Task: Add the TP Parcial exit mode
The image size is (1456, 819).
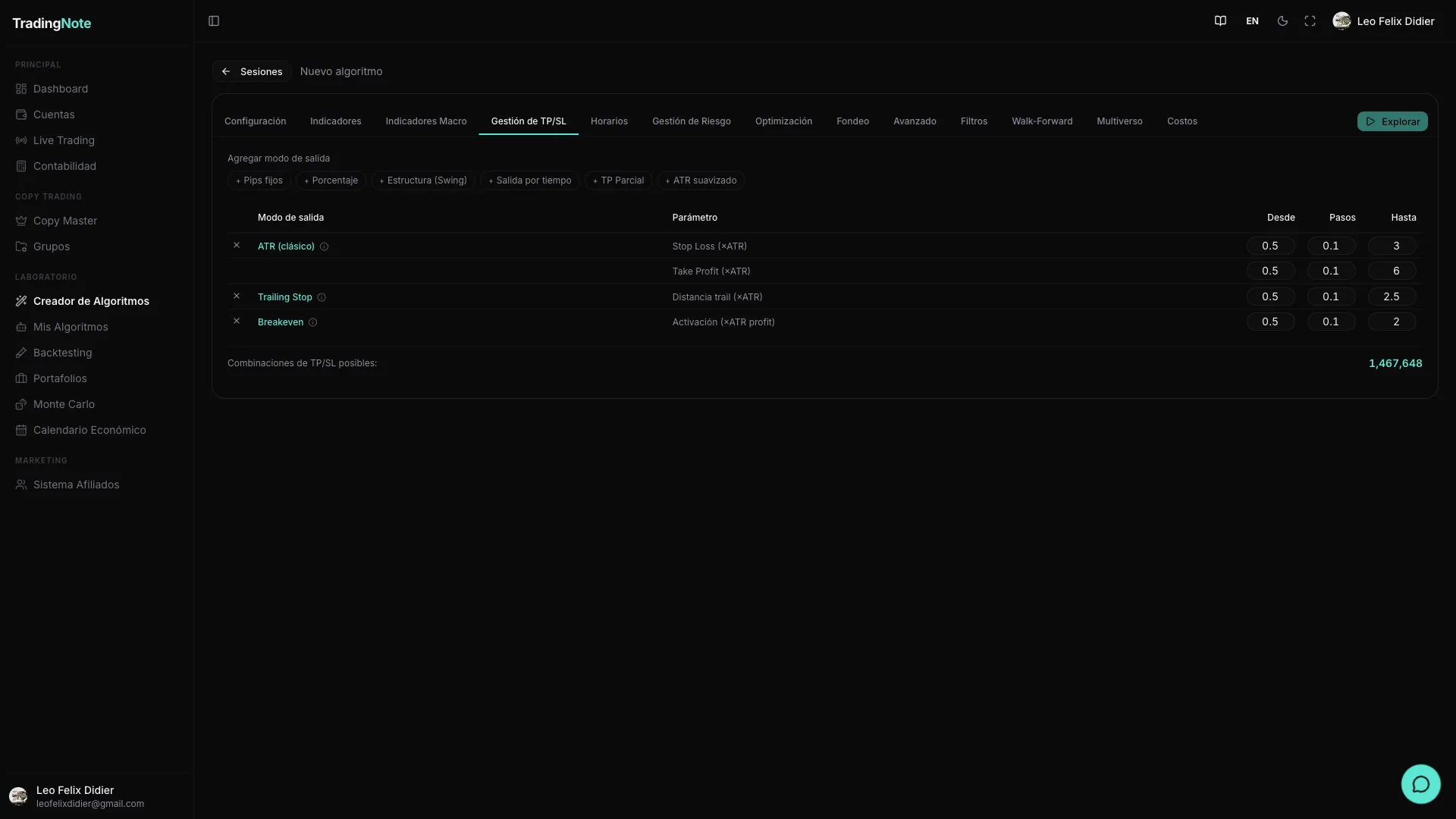Action: coord(618,180)
